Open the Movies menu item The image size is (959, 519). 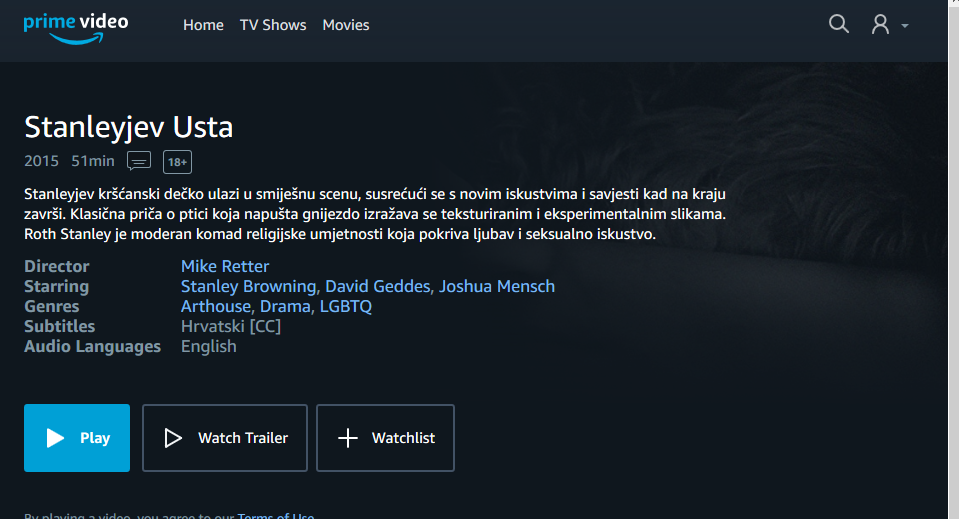(346, 25)
